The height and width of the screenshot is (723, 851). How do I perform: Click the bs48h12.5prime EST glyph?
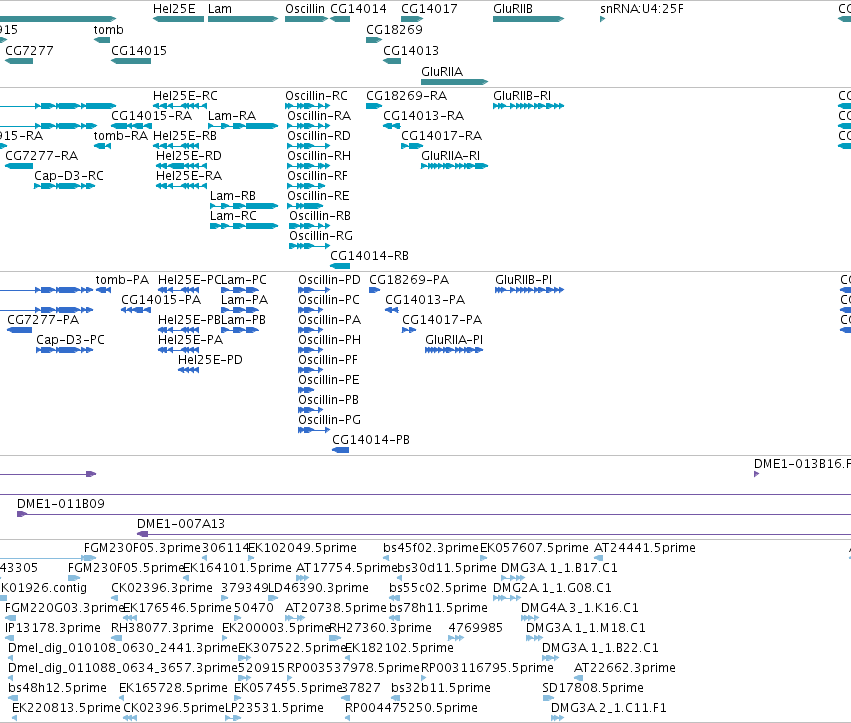[12, 698]
